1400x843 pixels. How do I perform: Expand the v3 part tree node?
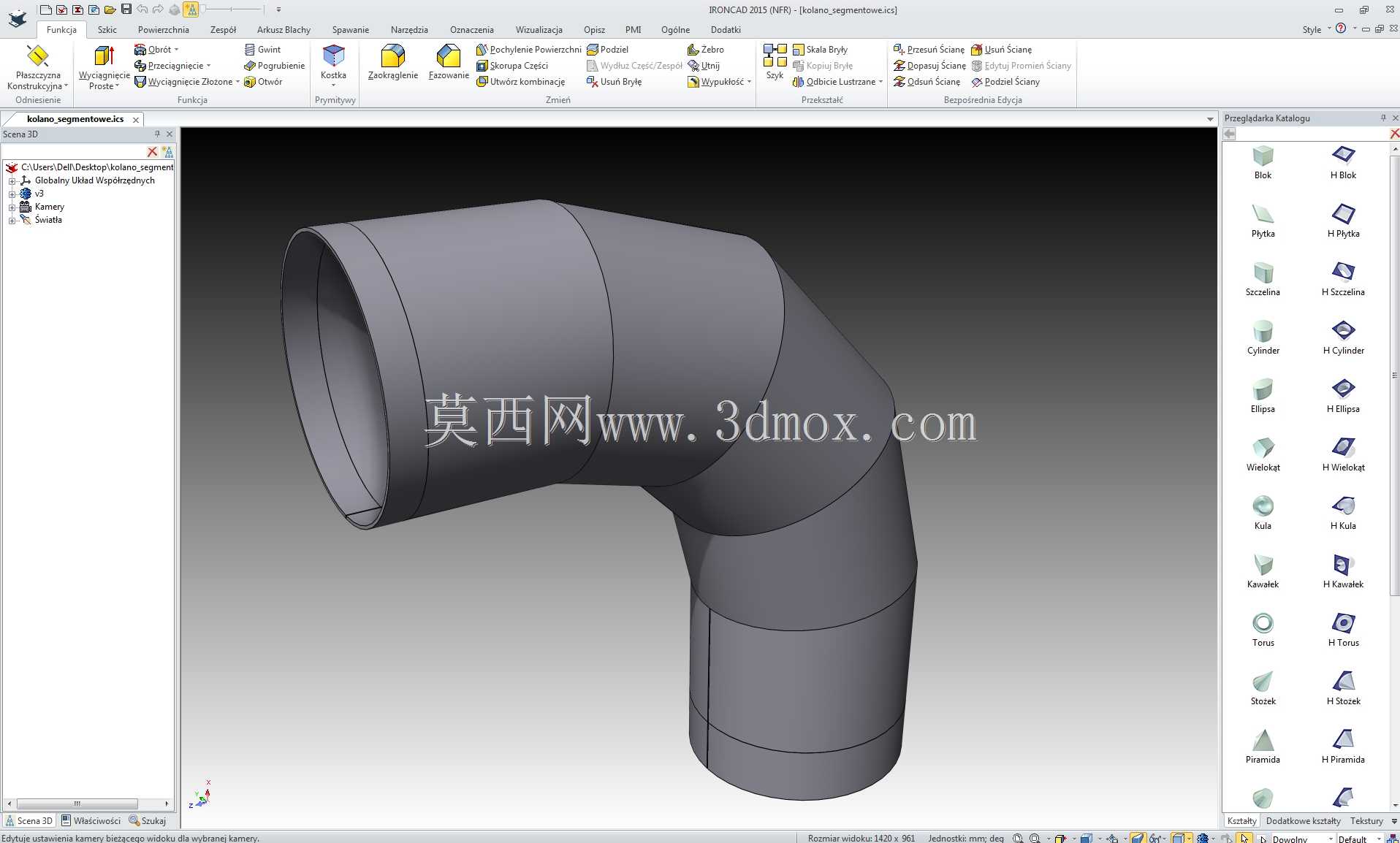click(12, 194)
